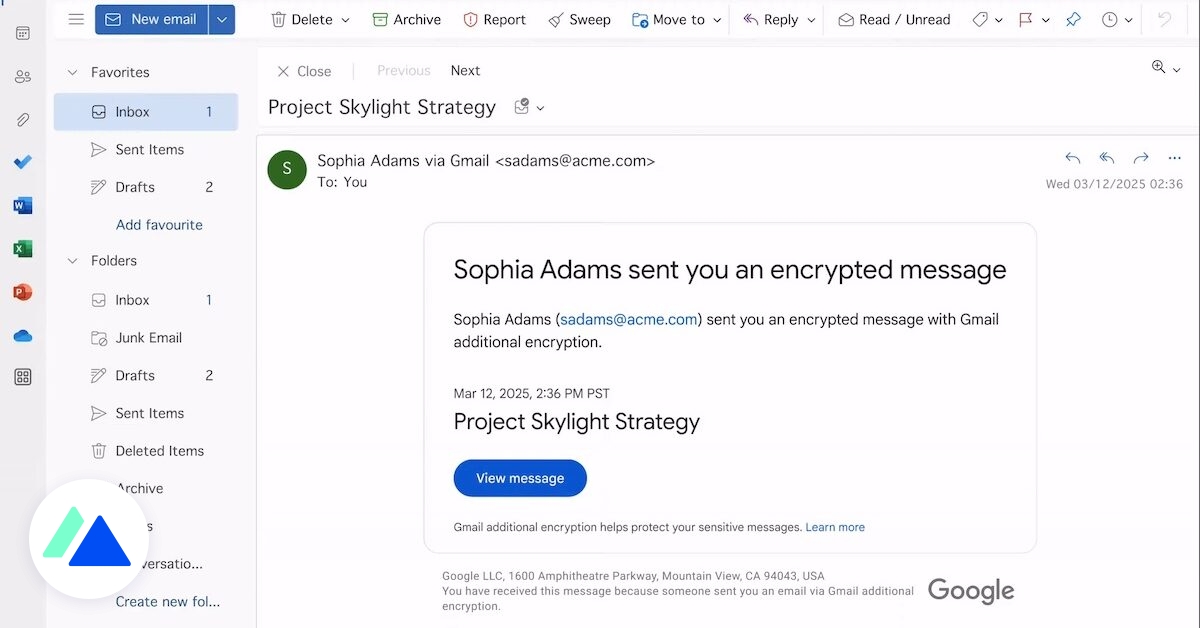Viewport: 1200px width, 628px height.
Task: Open the Word app icon in sidebar
Action: point(23,206)
